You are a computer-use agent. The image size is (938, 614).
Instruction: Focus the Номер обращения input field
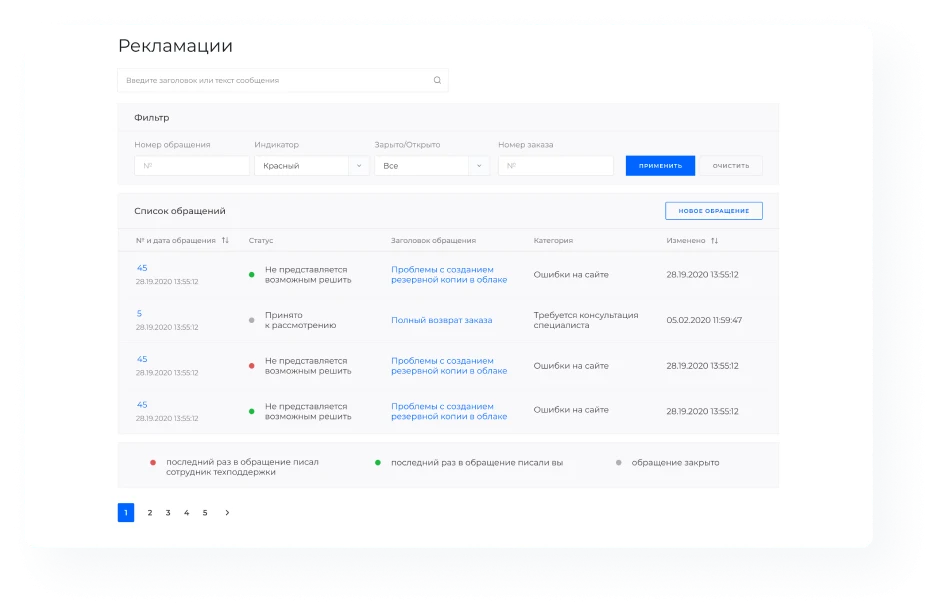click(x=192, y=166)
